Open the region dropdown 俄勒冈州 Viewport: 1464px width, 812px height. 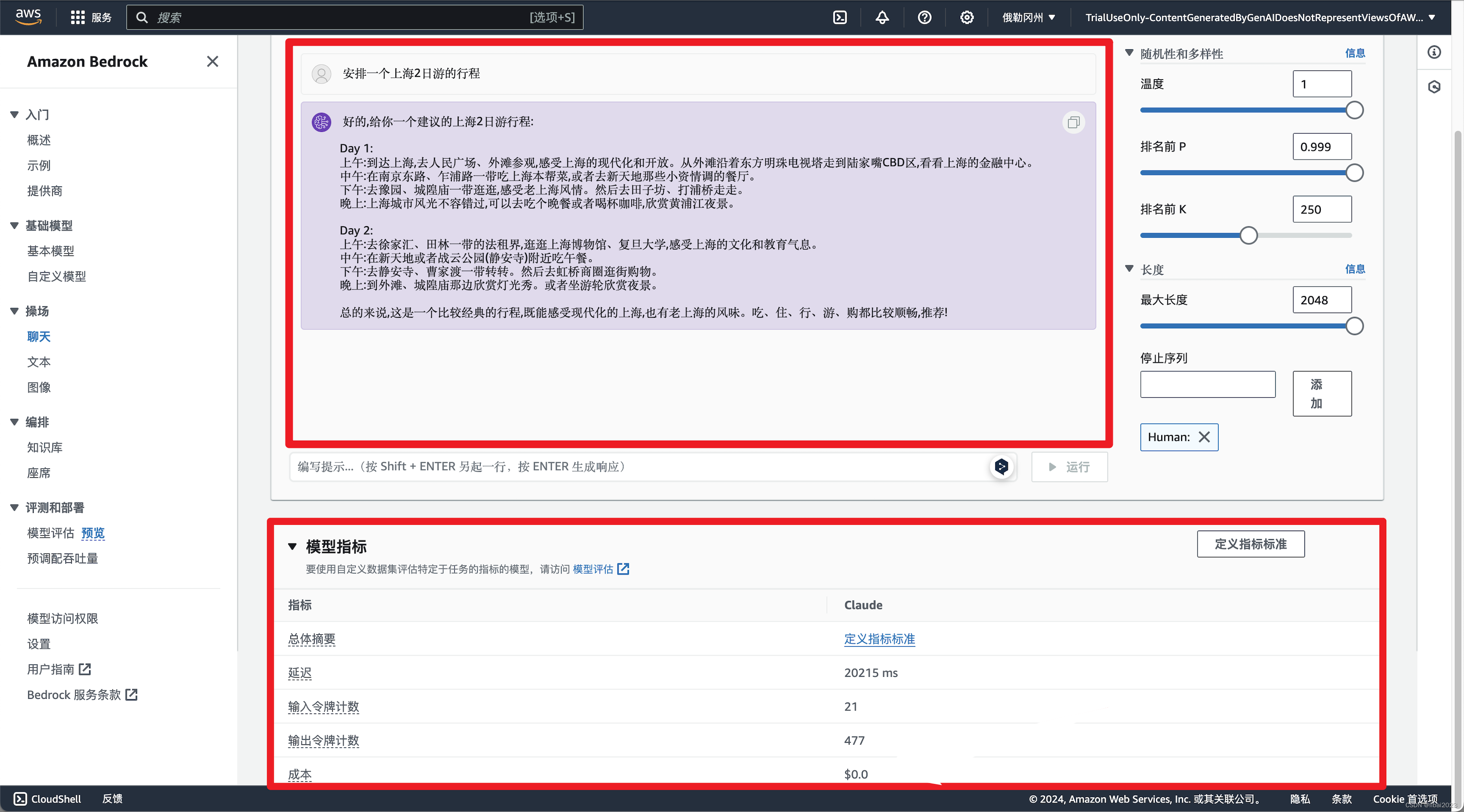coord(1029,18)
